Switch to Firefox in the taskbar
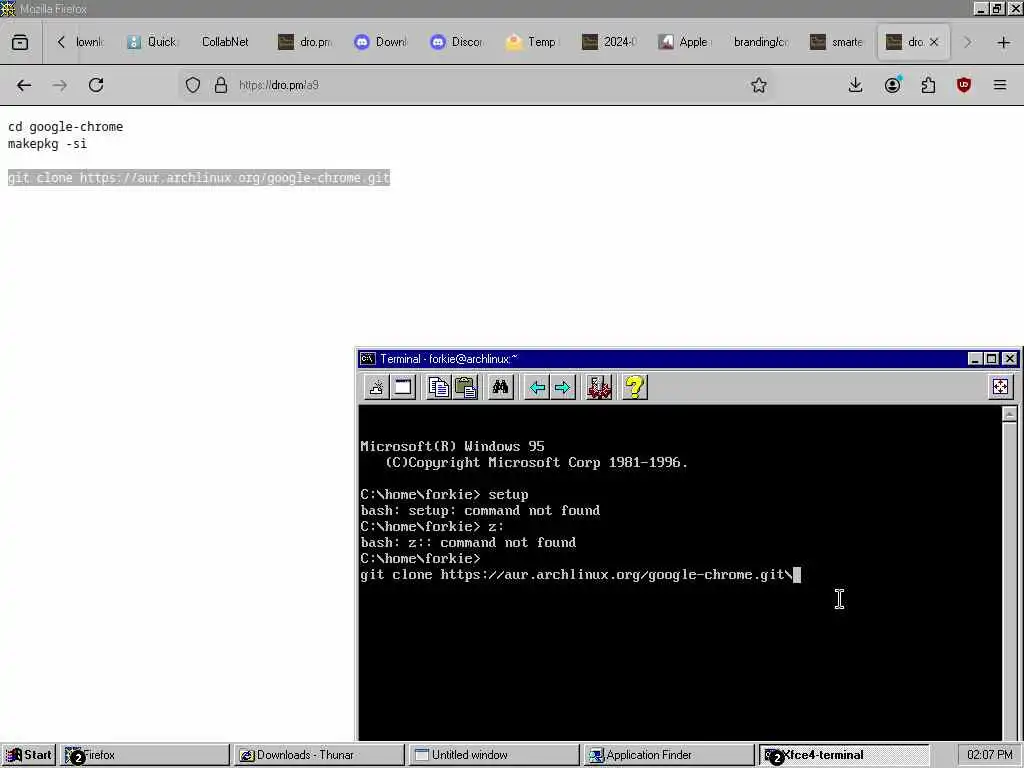The width and height of the screenshot is (1024, 768). (145, 755)
